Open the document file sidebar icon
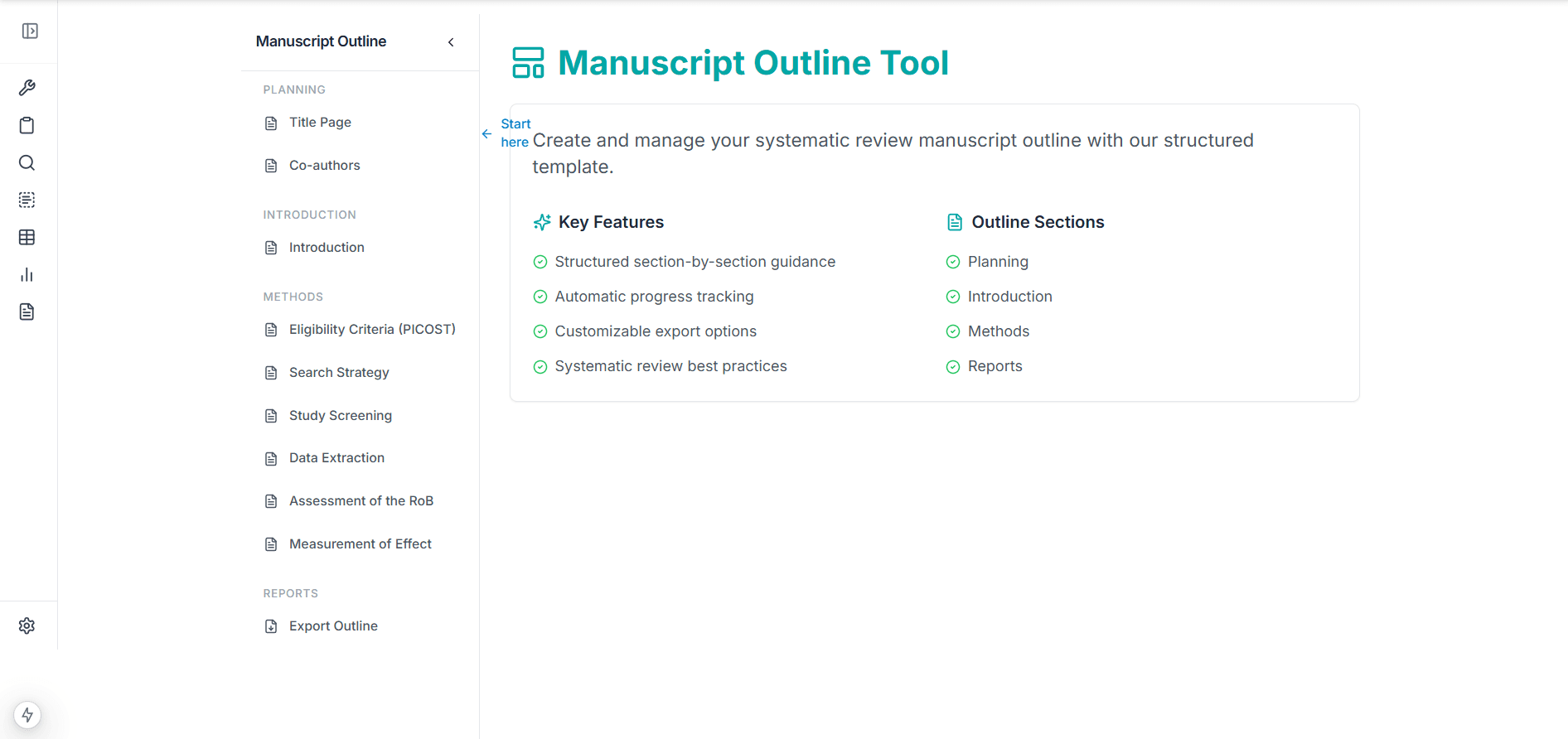Viewport: 1568px width, 739px height. tap(27, 312)
